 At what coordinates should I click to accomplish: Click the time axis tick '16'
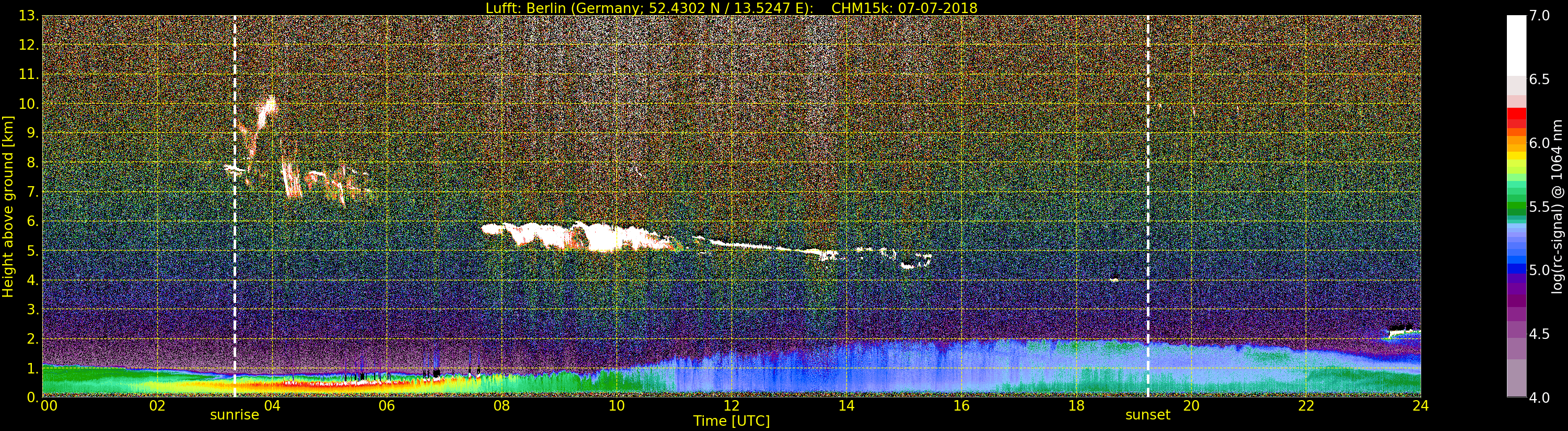tap(961, 406)
